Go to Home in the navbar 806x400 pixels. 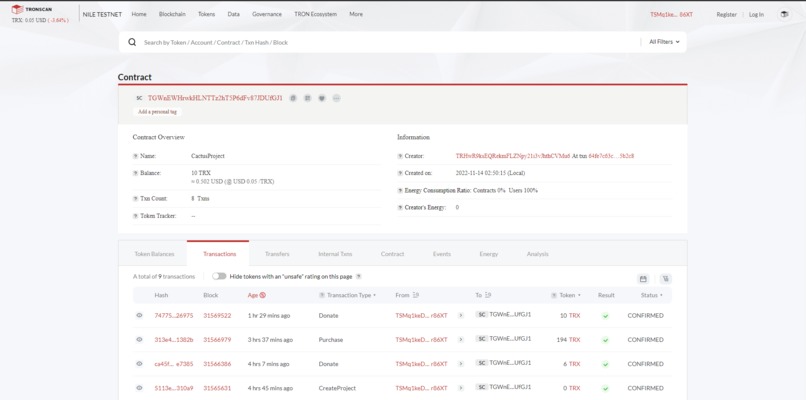click(x=139, y=14)
